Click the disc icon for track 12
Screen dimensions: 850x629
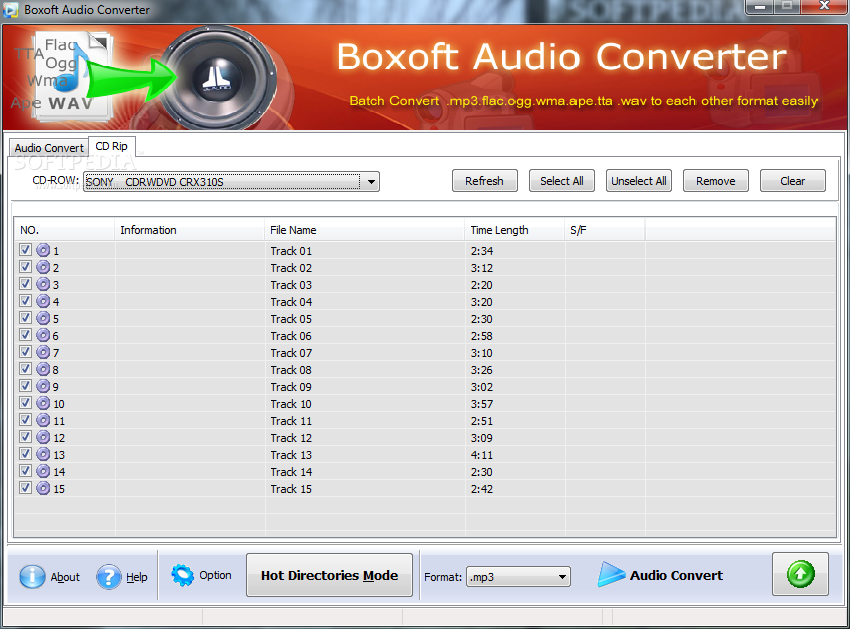click(x=43, y=437)
